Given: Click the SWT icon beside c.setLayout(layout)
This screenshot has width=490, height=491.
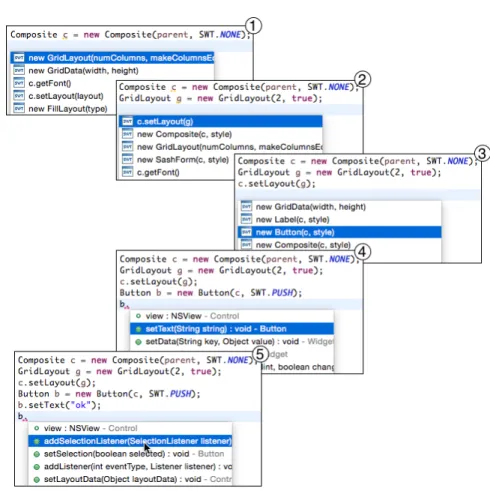Looking at the screenshot, I should [x=19, y=96].
